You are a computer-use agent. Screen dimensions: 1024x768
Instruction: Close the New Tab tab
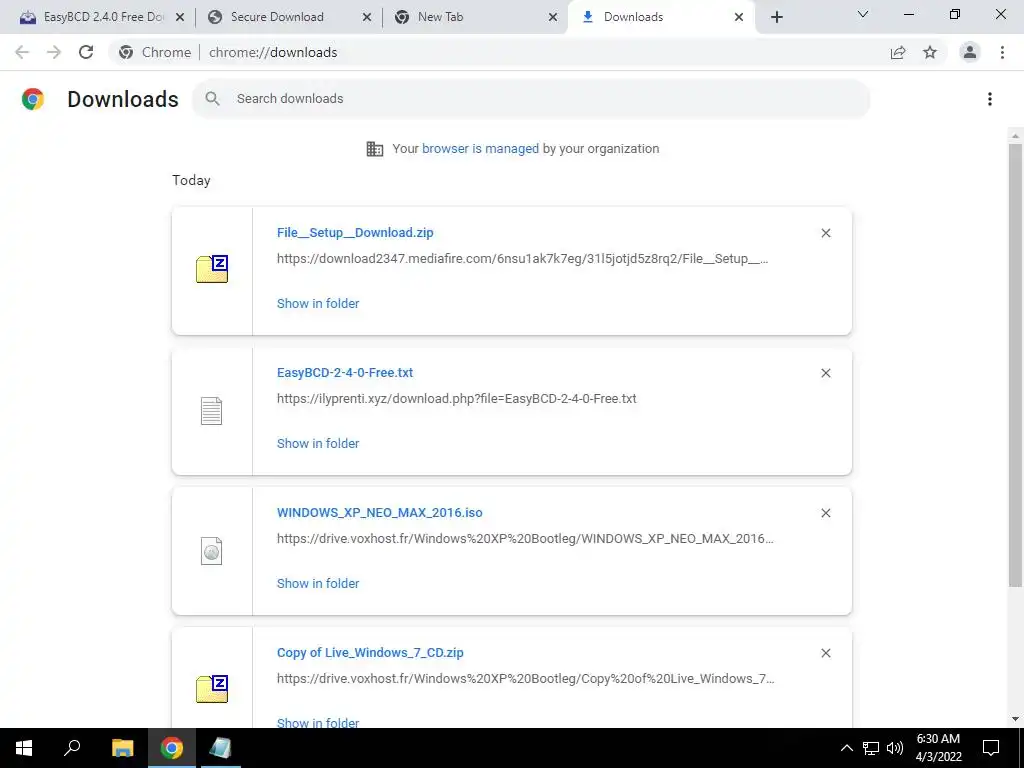pos(553,17)
